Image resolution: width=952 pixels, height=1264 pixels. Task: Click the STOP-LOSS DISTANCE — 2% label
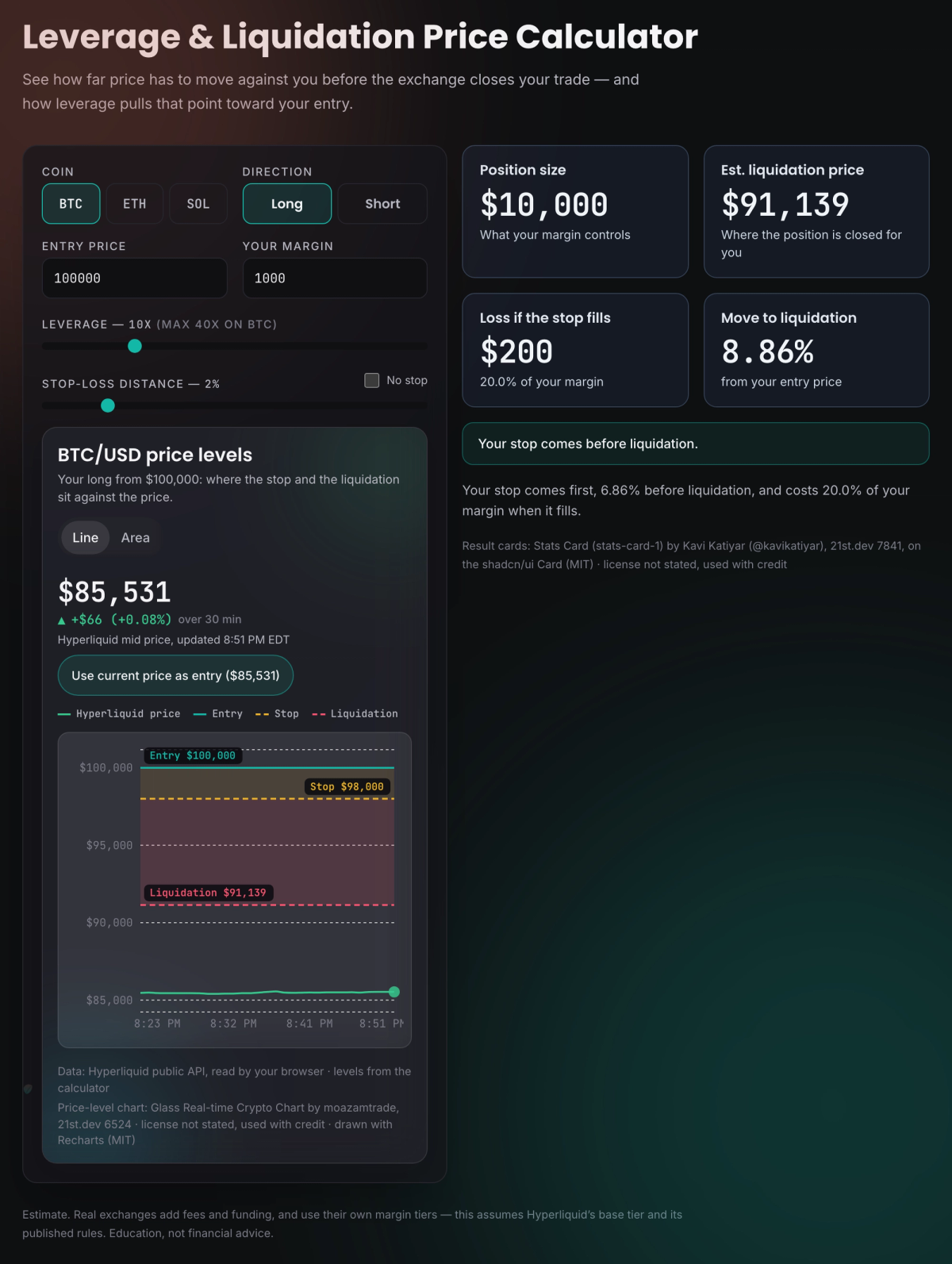131,384
